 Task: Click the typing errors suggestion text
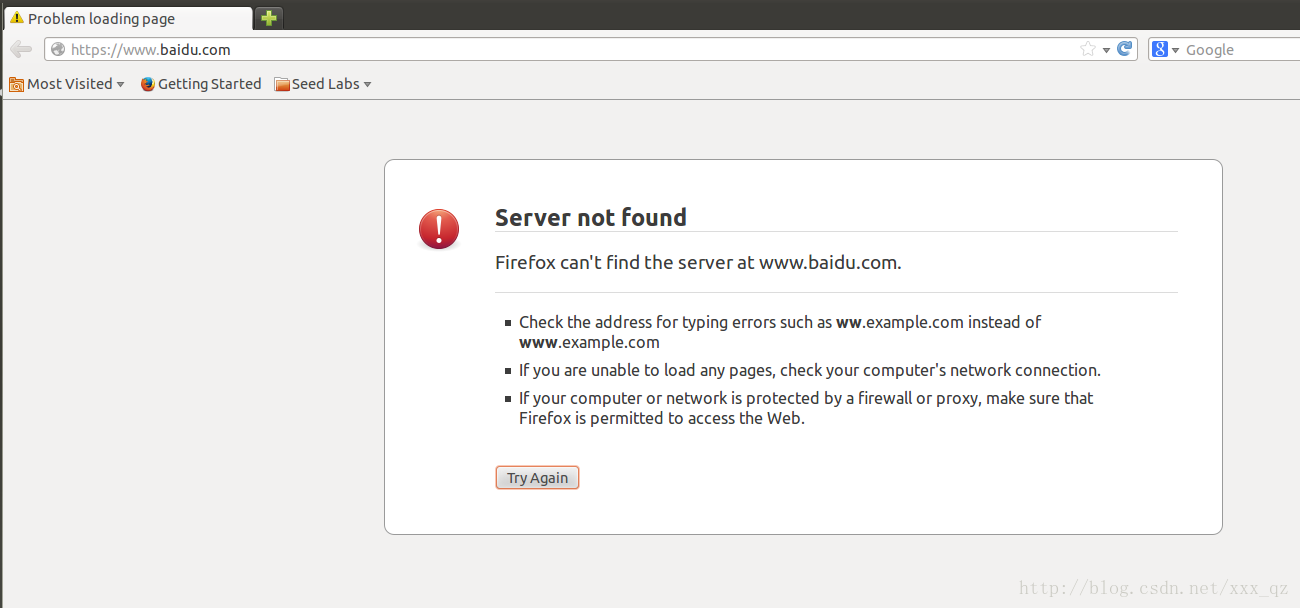click(780, 332)
